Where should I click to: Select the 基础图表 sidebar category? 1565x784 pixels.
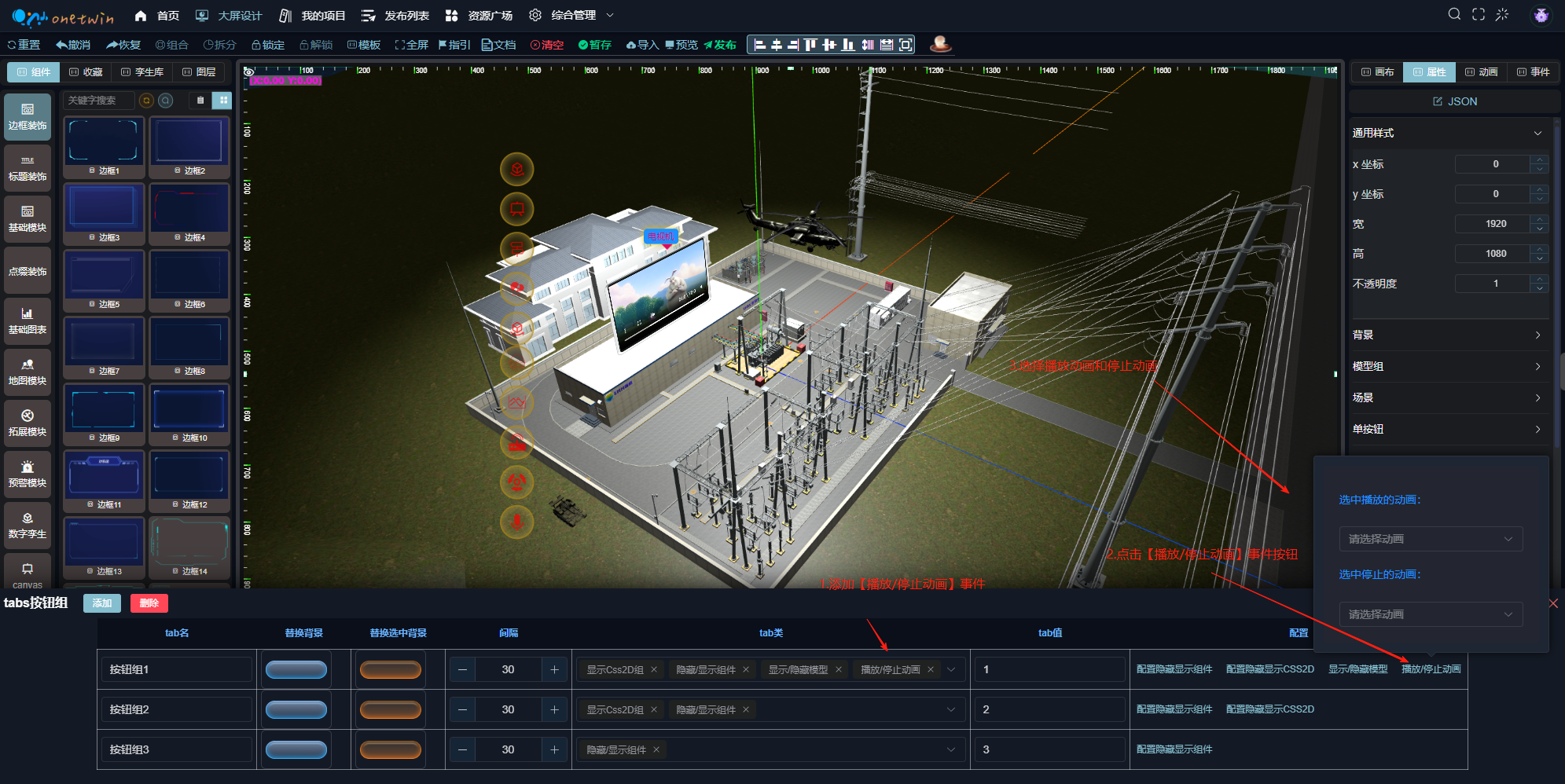[28, 321]
